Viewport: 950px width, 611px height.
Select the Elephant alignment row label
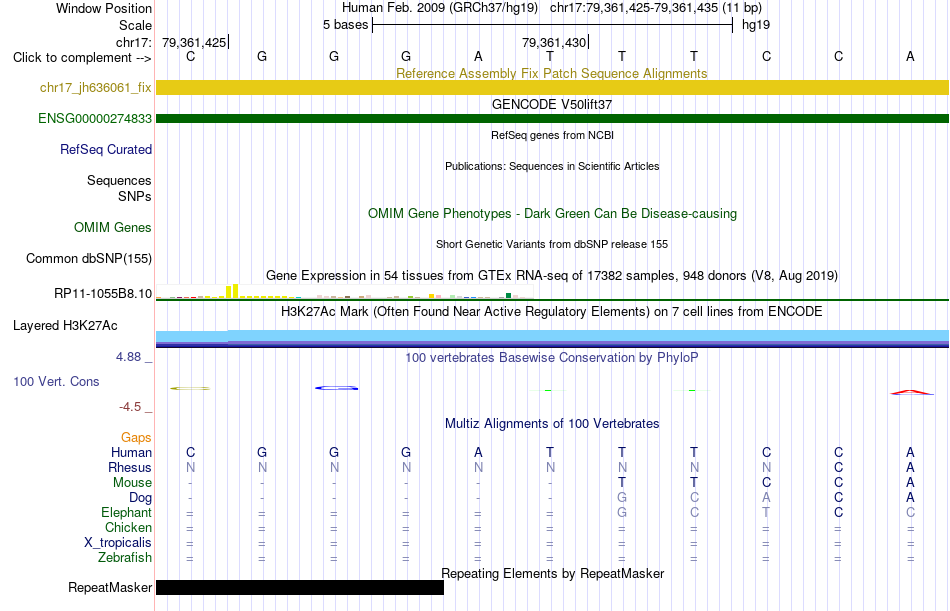pos(127,513)
